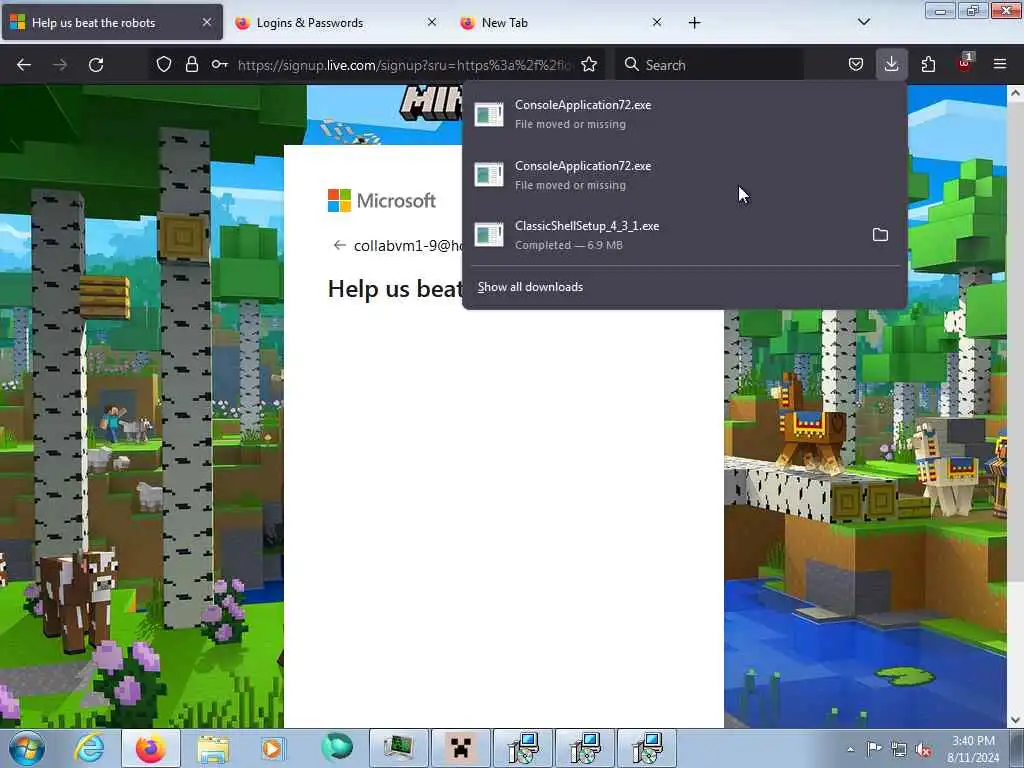Click the page scrollbar down arrow
1024x768 pixels.
[1016, 720]
